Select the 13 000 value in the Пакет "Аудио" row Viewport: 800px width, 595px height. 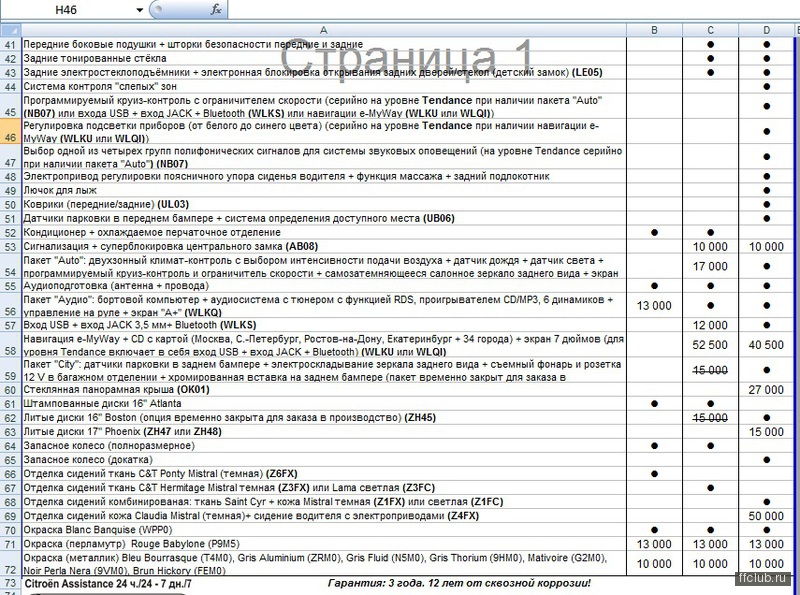[655, 306]
